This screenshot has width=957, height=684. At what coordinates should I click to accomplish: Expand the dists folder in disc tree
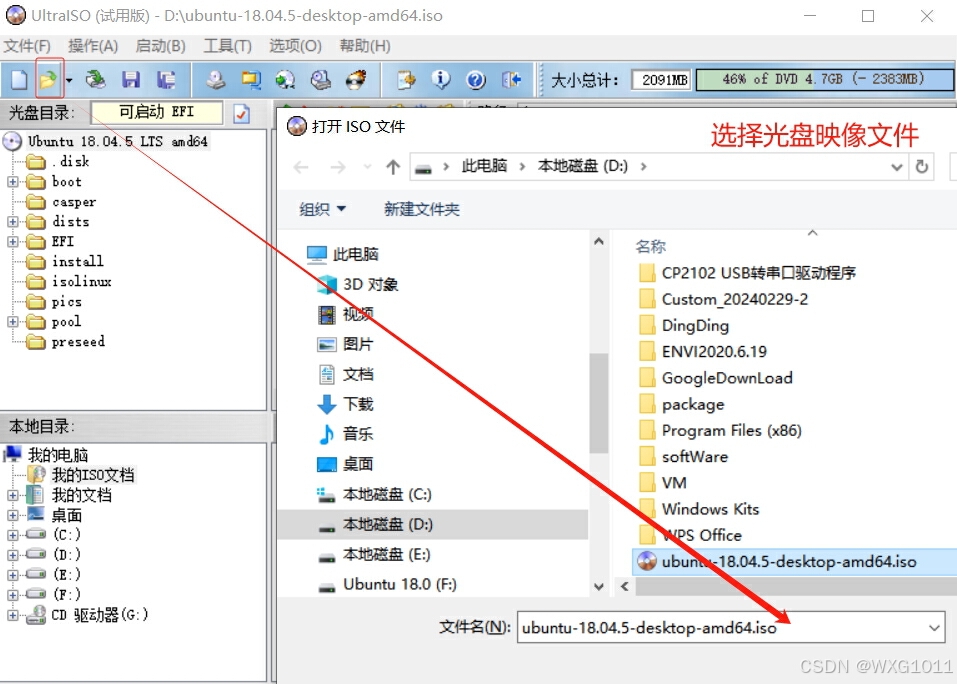tap(13, 222)
